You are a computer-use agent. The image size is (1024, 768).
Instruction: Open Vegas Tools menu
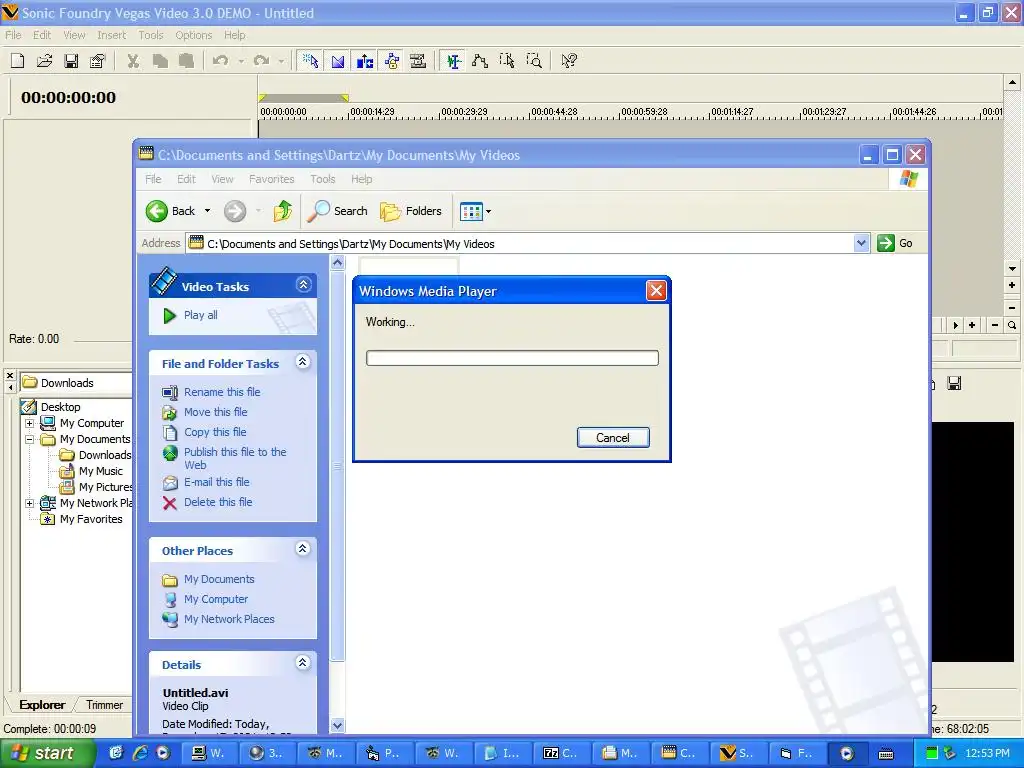tap(150, 35)
